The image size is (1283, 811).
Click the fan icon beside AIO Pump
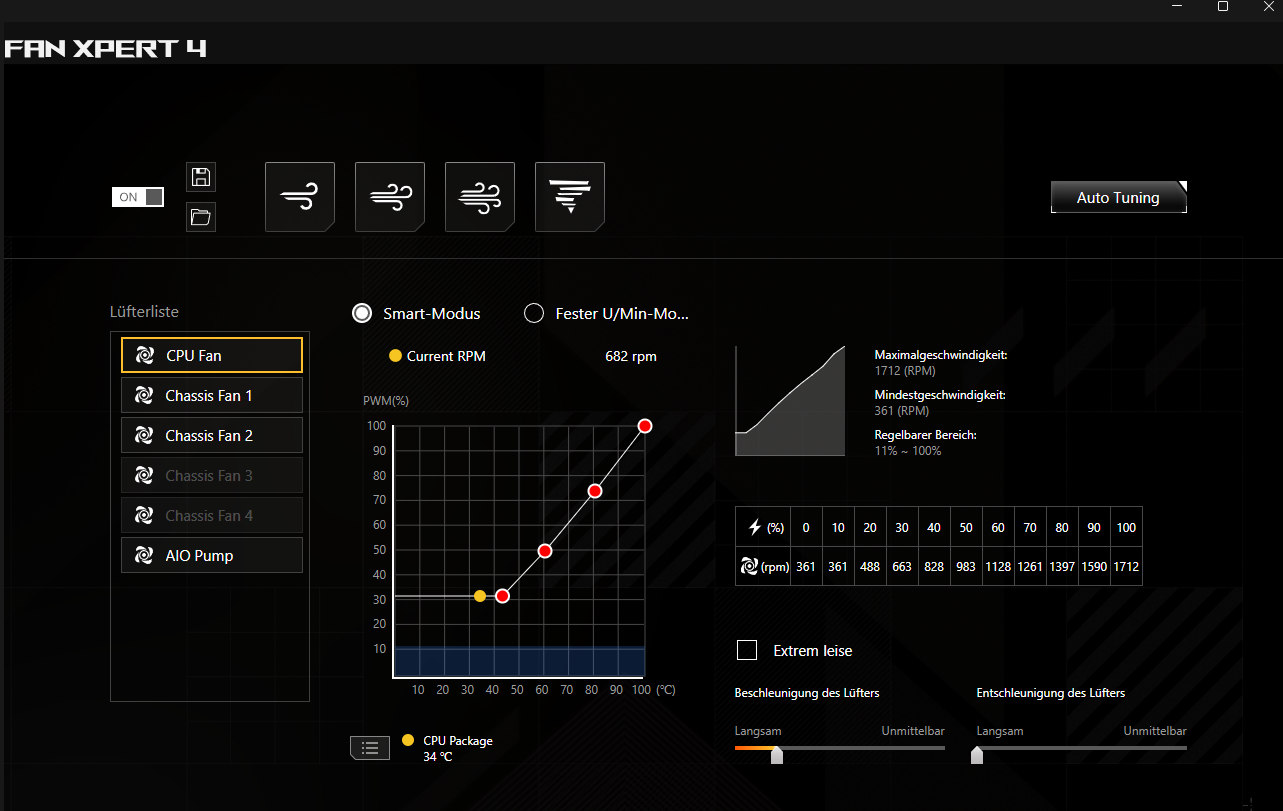click(x=142, y=554)
